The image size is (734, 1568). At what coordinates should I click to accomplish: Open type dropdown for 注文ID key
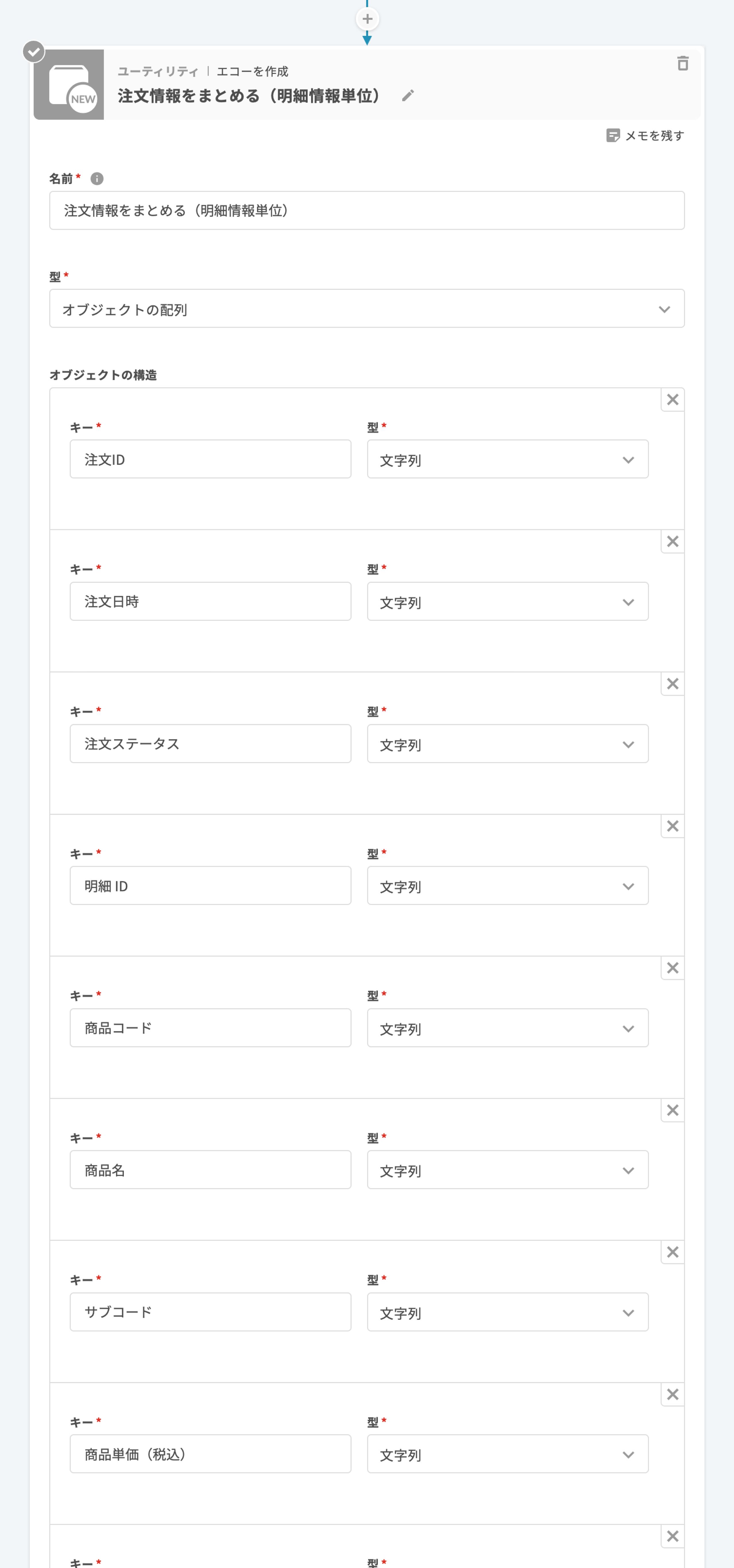point(507,460)
